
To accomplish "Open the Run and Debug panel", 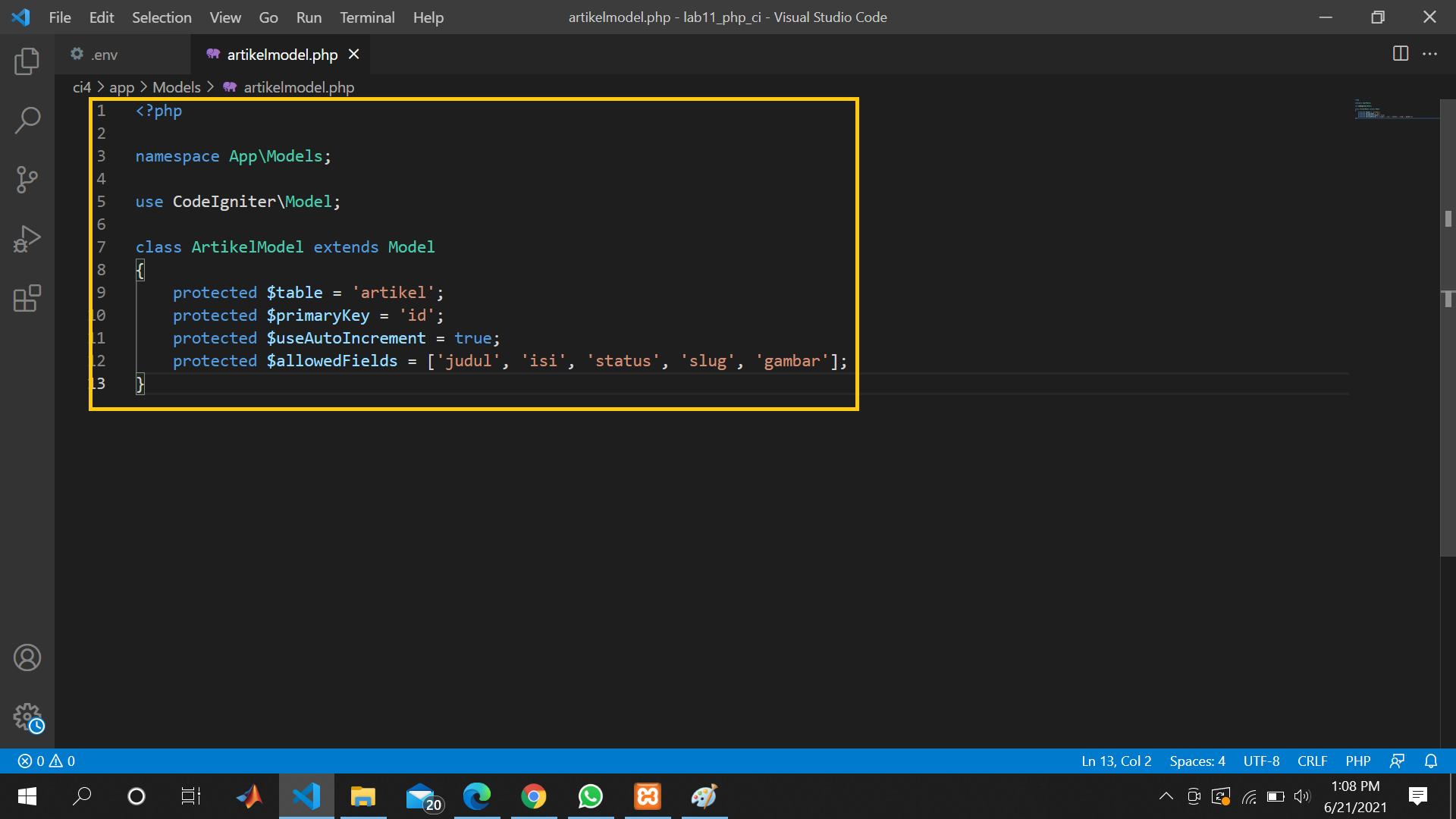I will [27, 238].
